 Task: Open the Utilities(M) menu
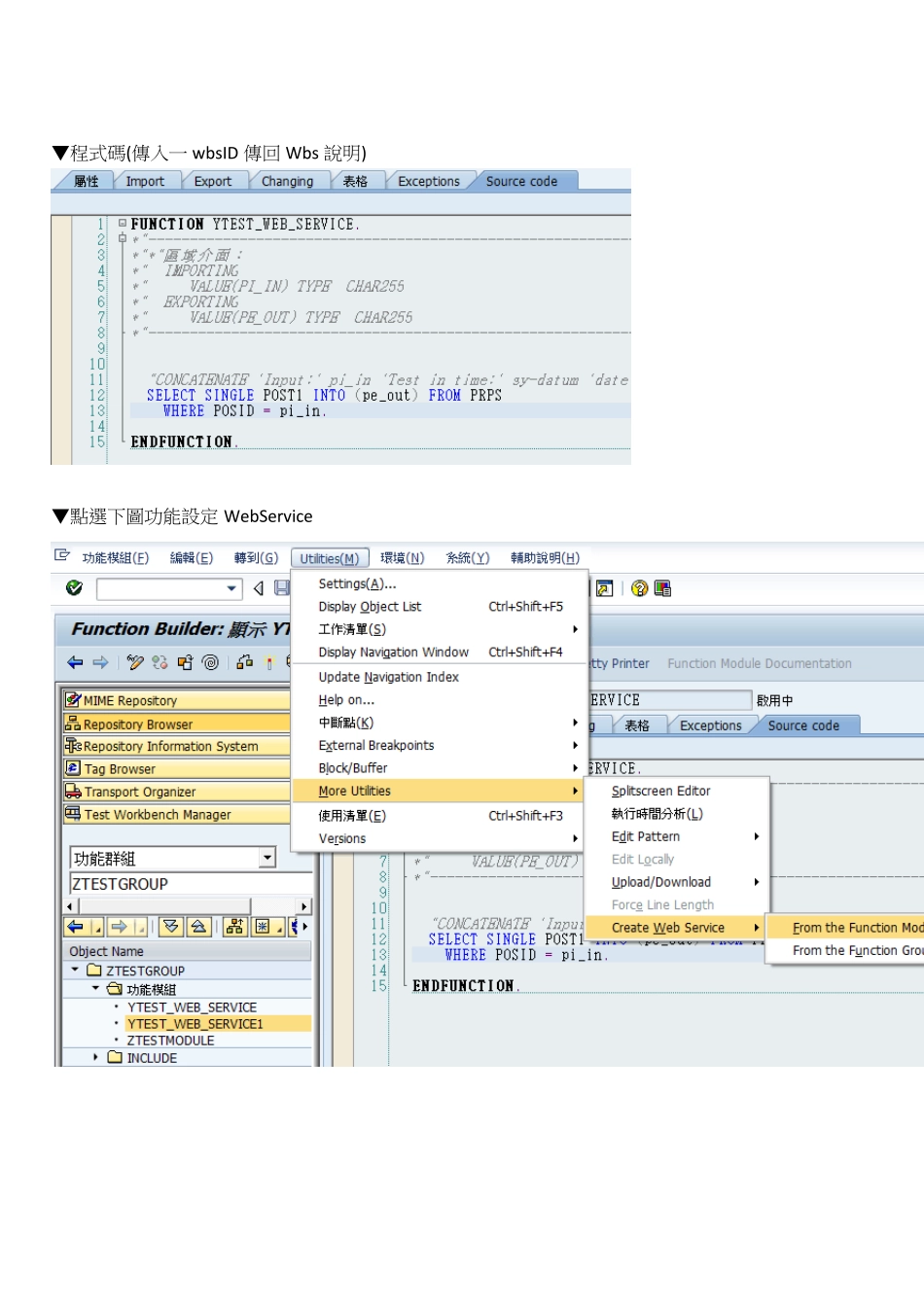(330, 558)
